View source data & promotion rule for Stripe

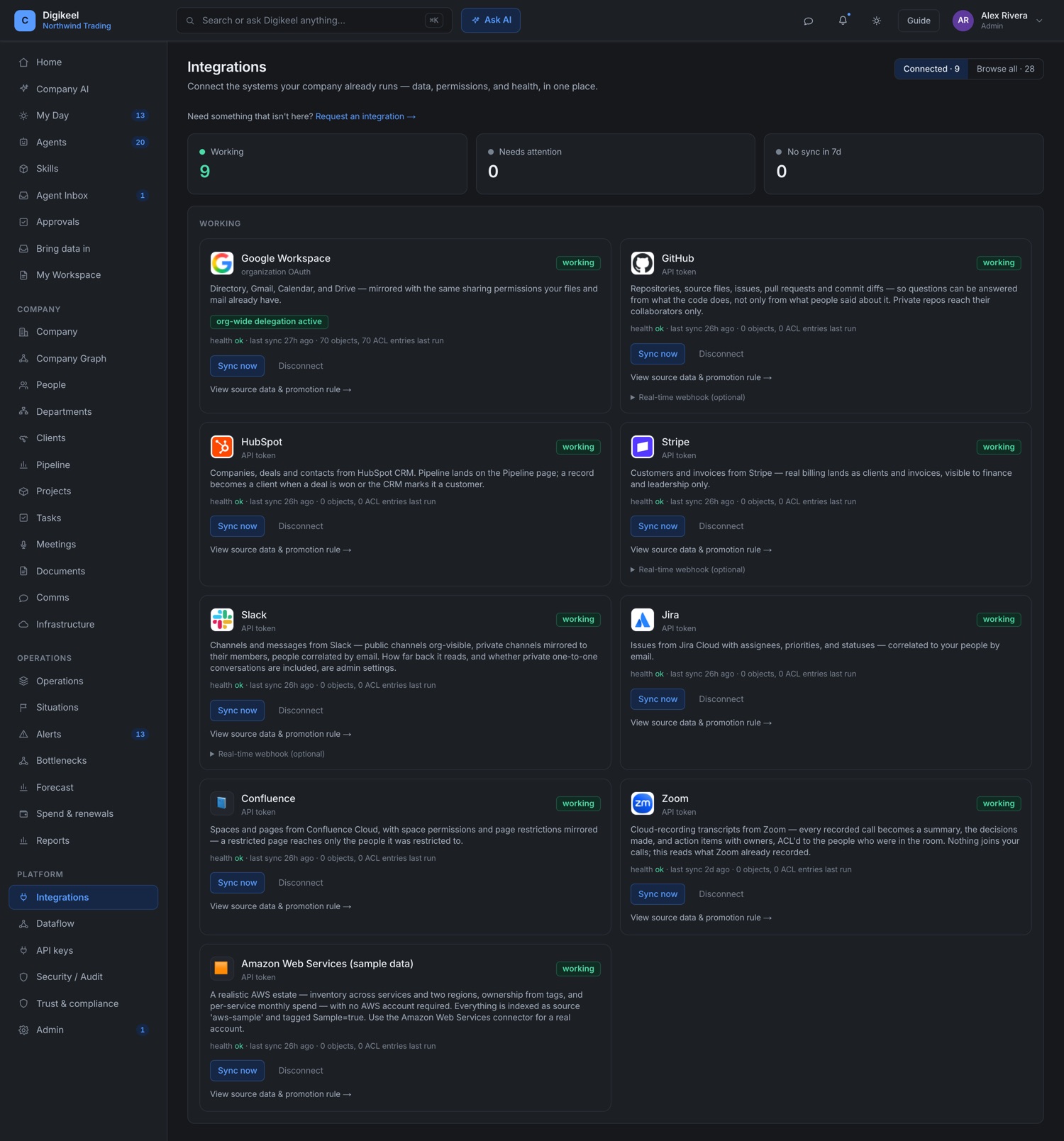point(702,550)
